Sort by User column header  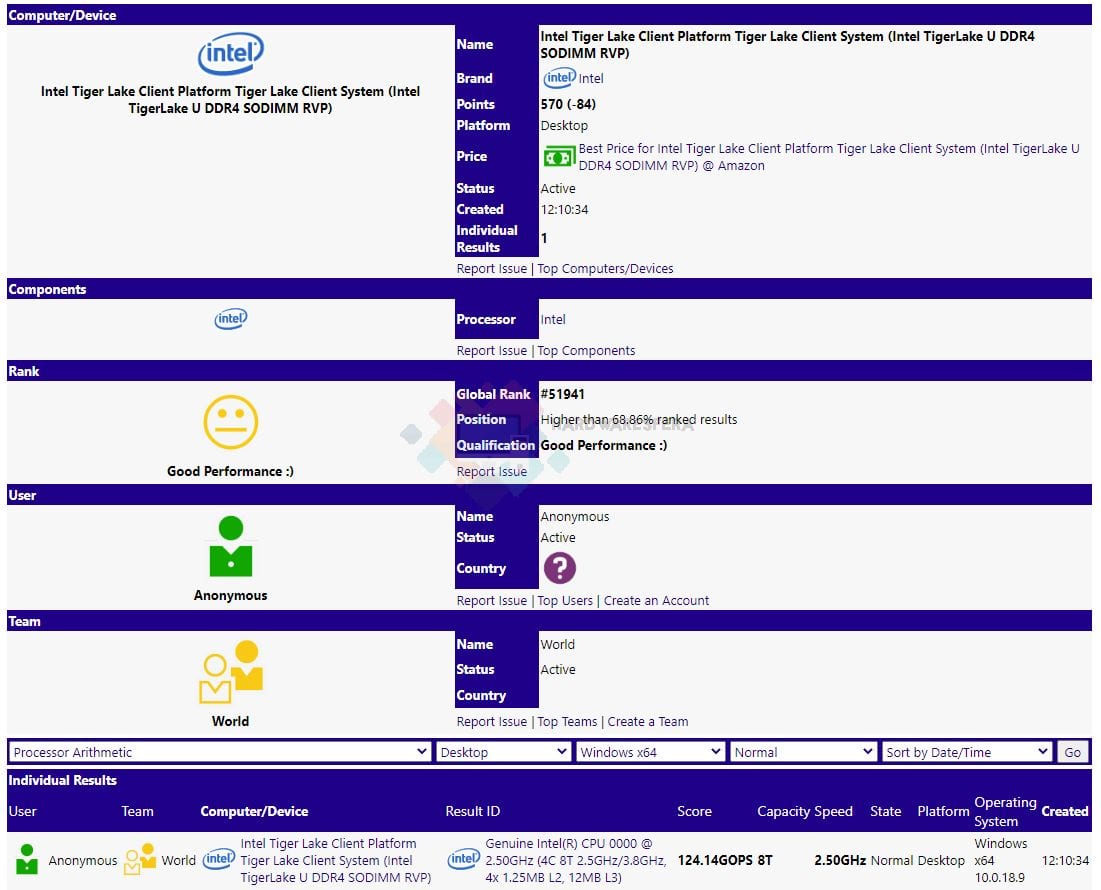tap(22, 811)
